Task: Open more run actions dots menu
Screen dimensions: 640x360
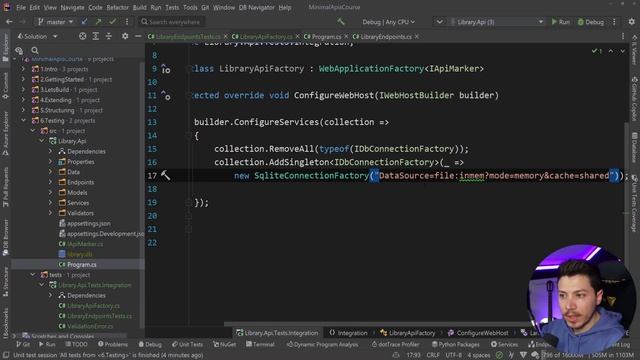Action: click(x=614, y=22)
